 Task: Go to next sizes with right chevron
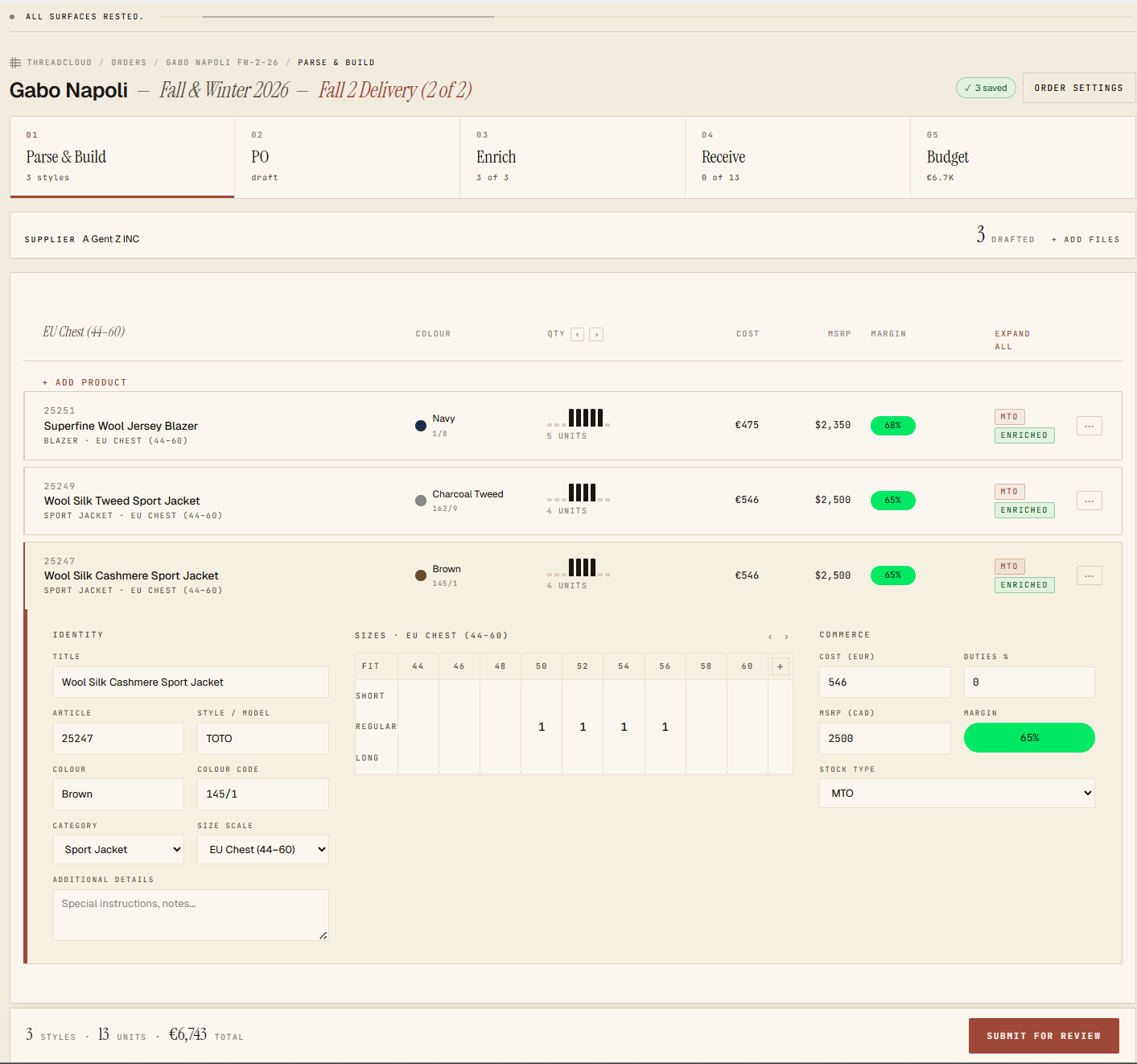click(x=787, y=637)
